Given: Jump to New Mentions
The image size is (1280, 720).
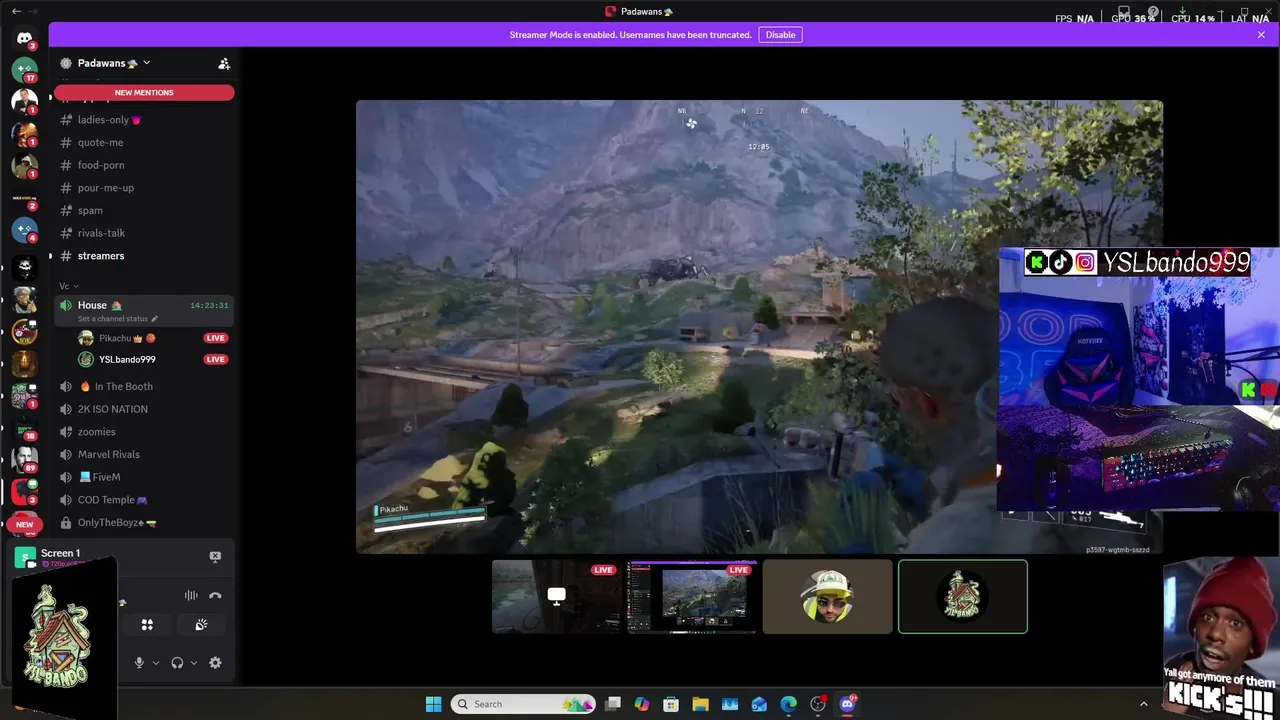Looking at the screenshot, I should 144,92.
